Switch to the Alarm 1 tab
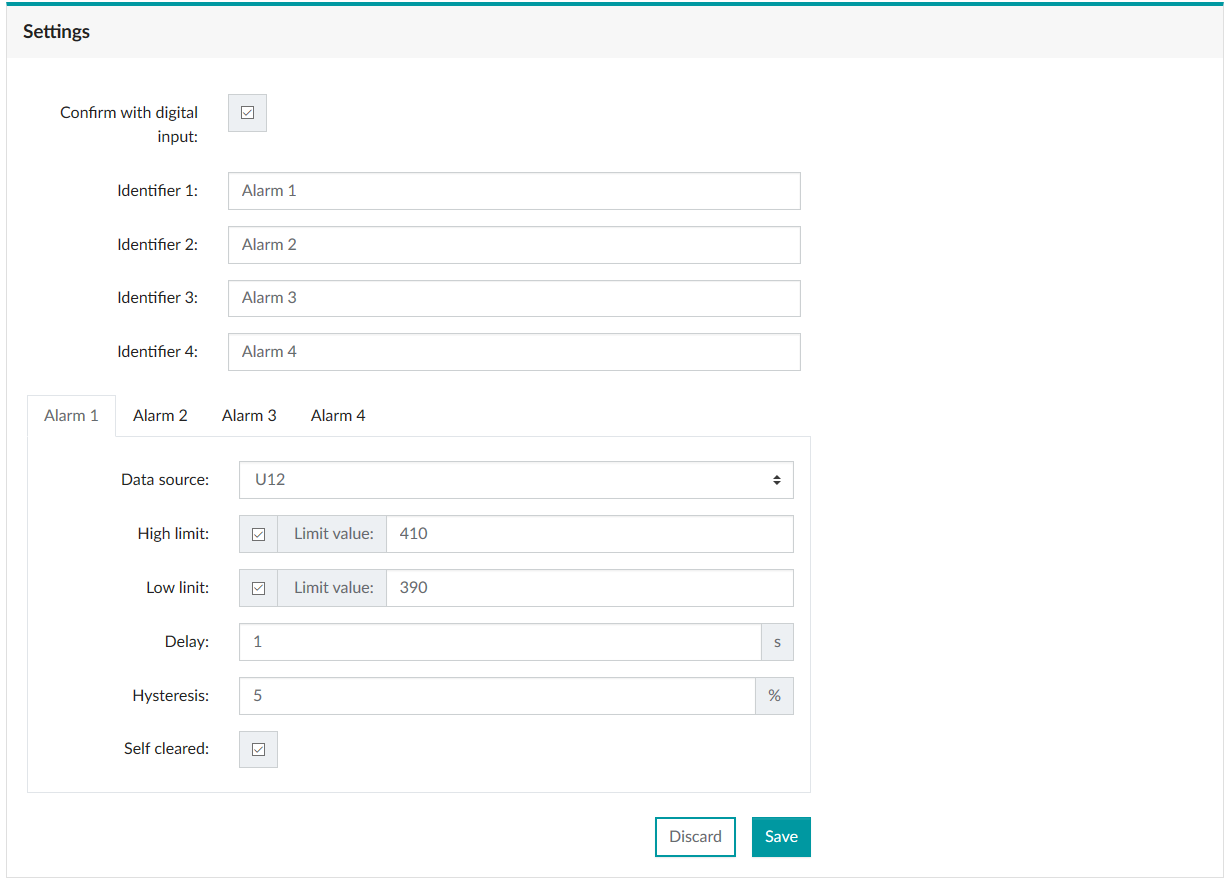Image resolution: width=1230 pixels, height=882 pixels. point(71,415)
